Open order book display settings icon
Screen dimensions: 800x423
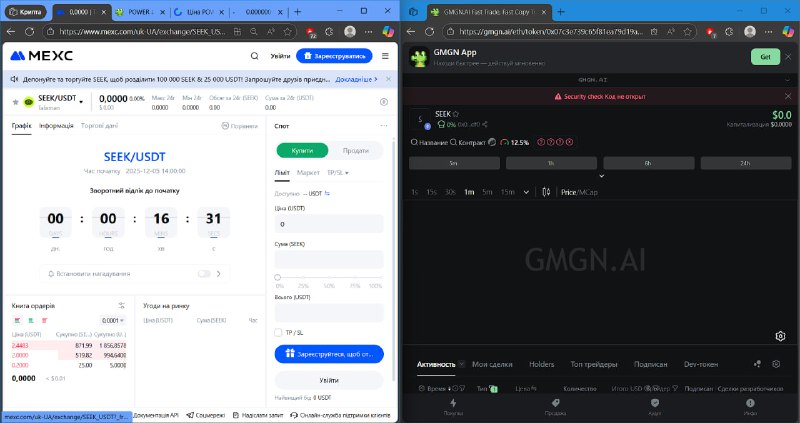(x=121, y=306)
